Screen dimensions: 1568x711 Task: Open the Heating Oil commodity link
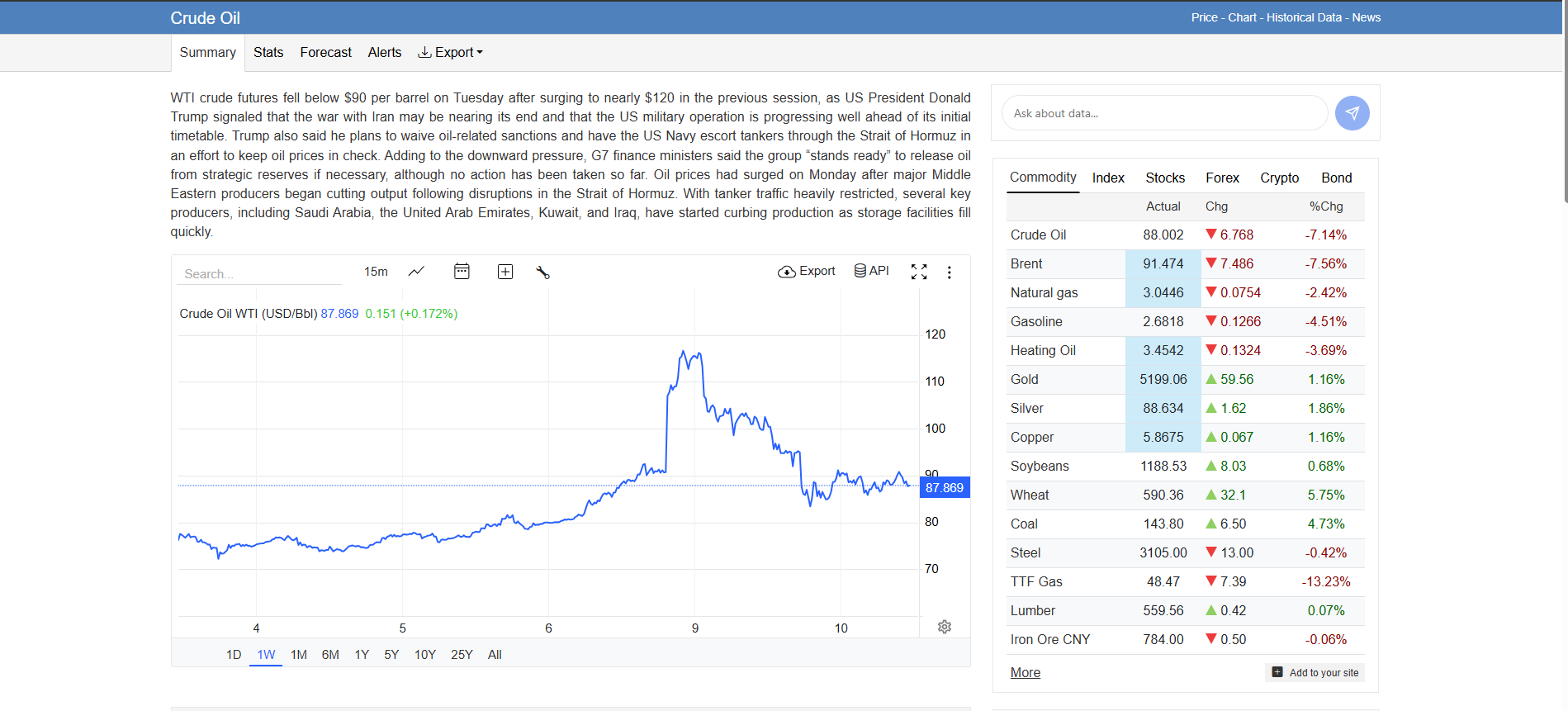[1043, 350]
